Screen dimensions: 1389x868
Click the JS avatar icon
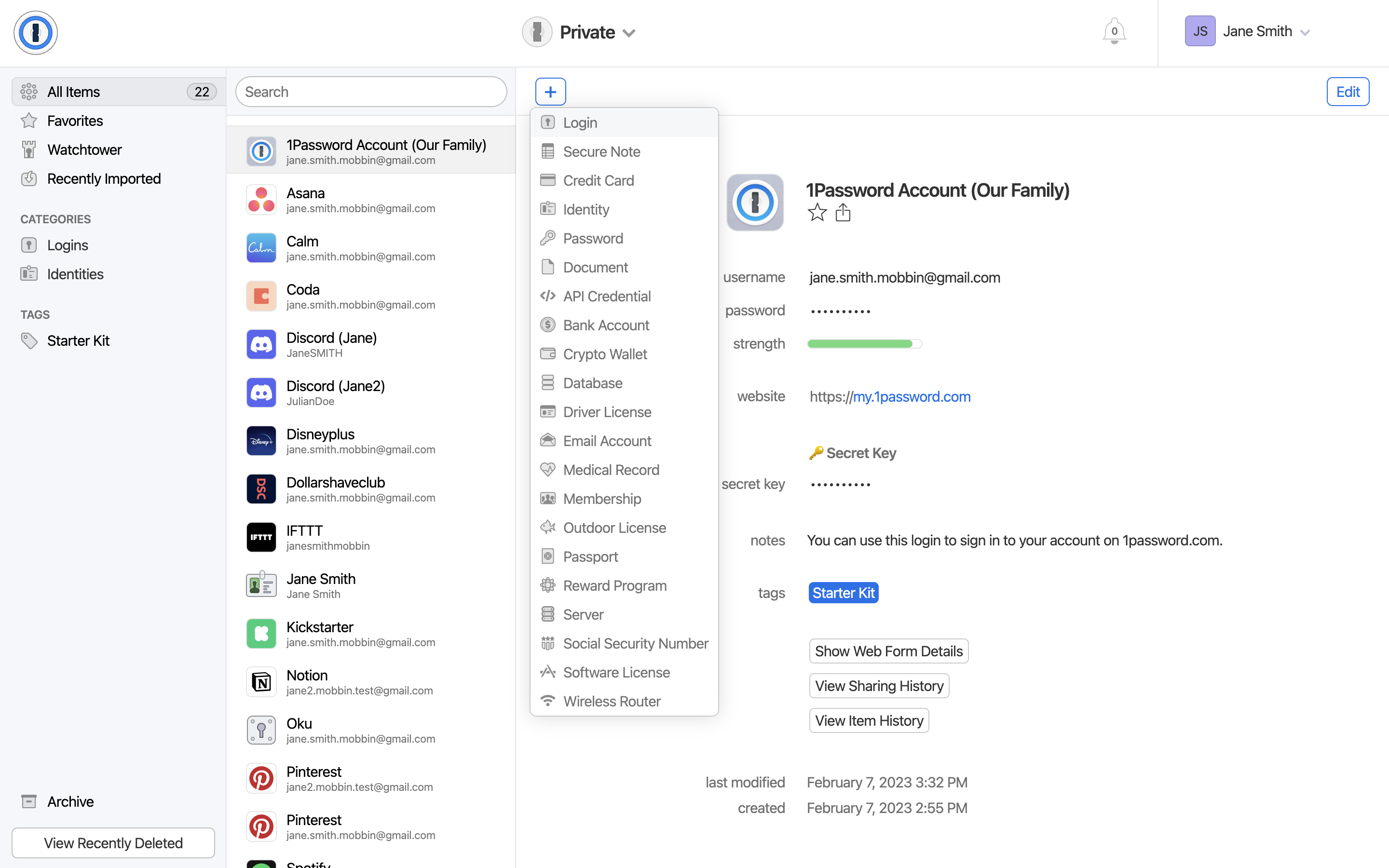(1200, 31)
